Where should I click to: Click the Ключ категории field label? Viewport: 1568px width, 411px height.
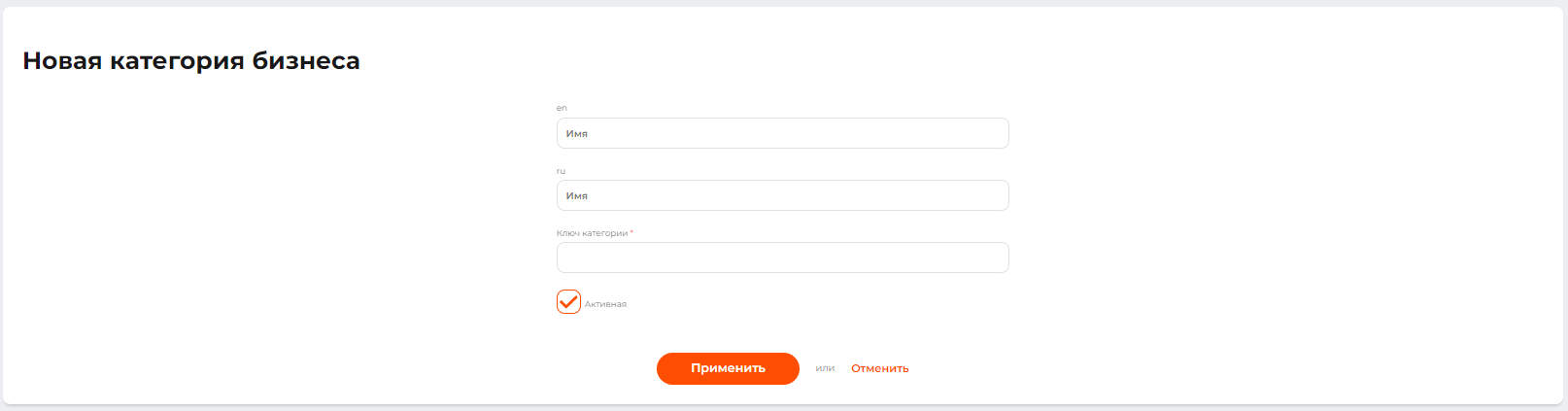click(x=592, y=233)
